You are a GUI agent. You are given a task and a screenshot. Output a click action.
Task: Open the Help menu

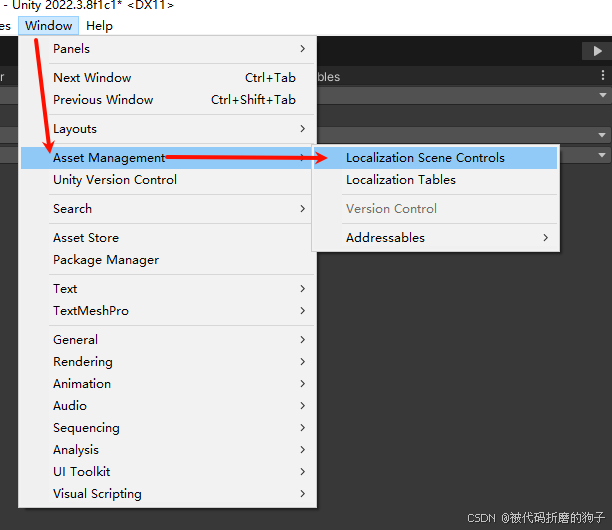pyautogui.click(x=99, y=26)
